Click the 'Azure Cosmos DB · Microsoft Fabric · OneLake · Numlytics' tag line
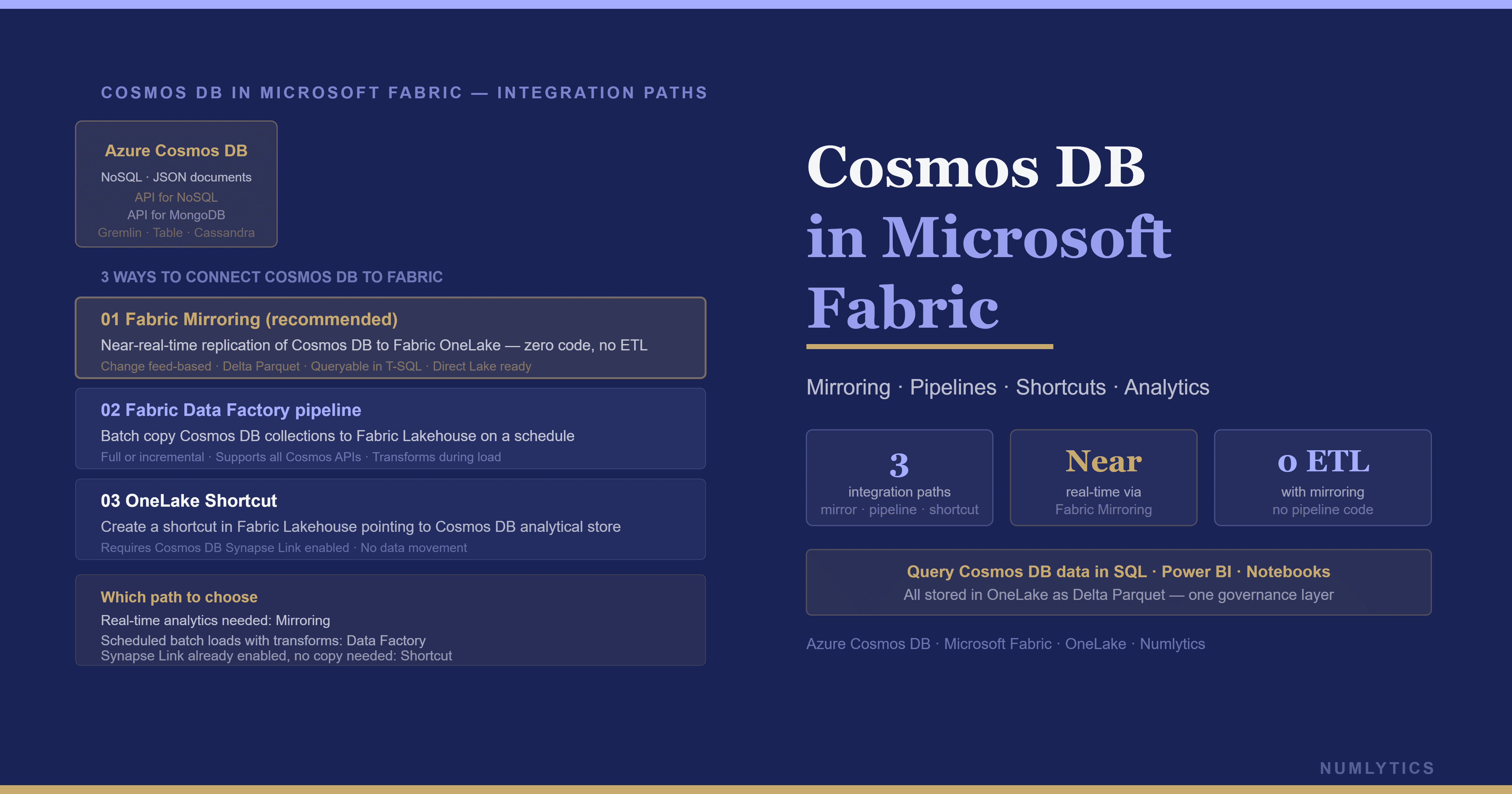The width and height of the screenshot is (1512, 794). click(1005, 644)
